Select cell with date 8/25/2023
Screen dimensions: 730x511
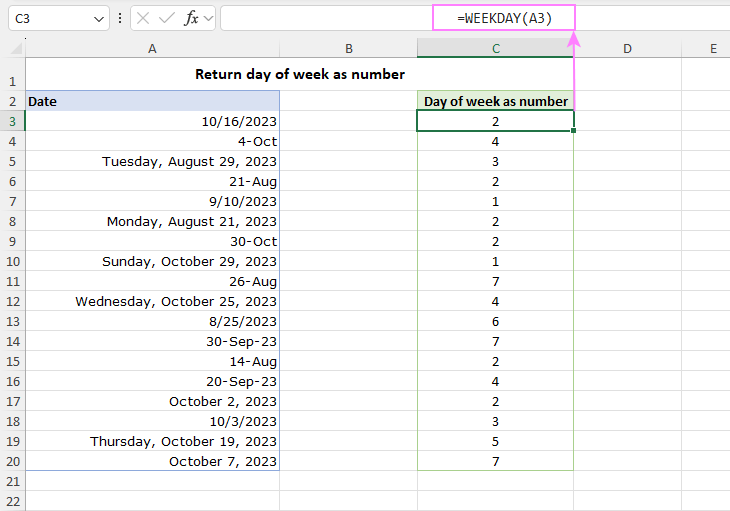tap(153, 322)
